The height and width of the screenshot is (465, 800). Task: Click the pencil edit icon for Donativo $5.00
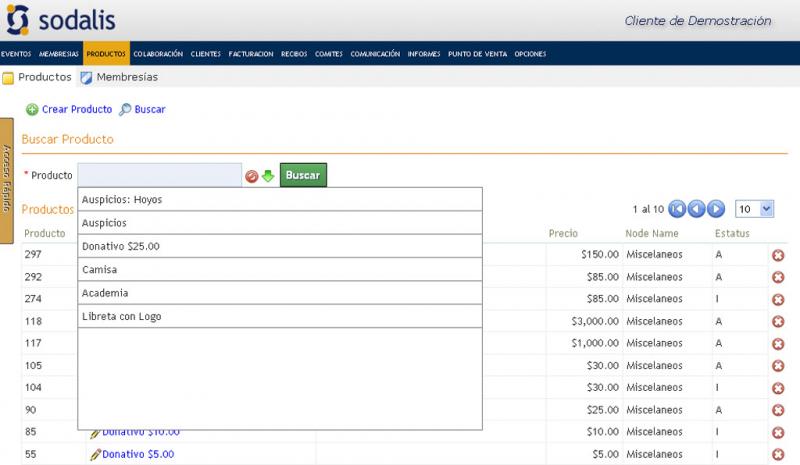(x=95, y=454)
